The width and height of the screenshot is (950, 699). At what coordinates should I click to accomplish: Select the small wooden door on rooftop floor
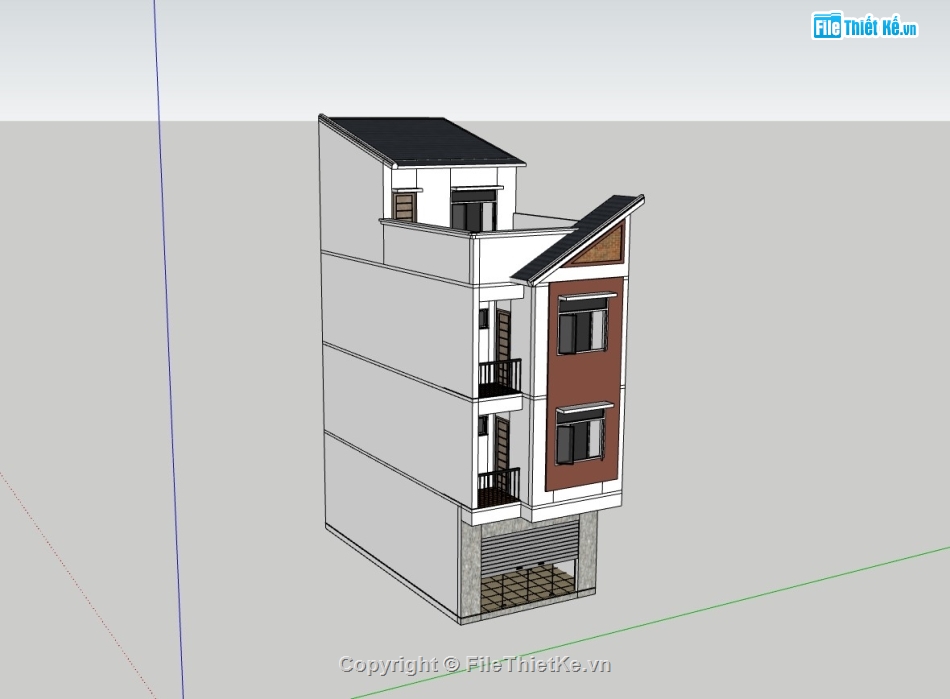pyautogui.click(x=403, y=206)
